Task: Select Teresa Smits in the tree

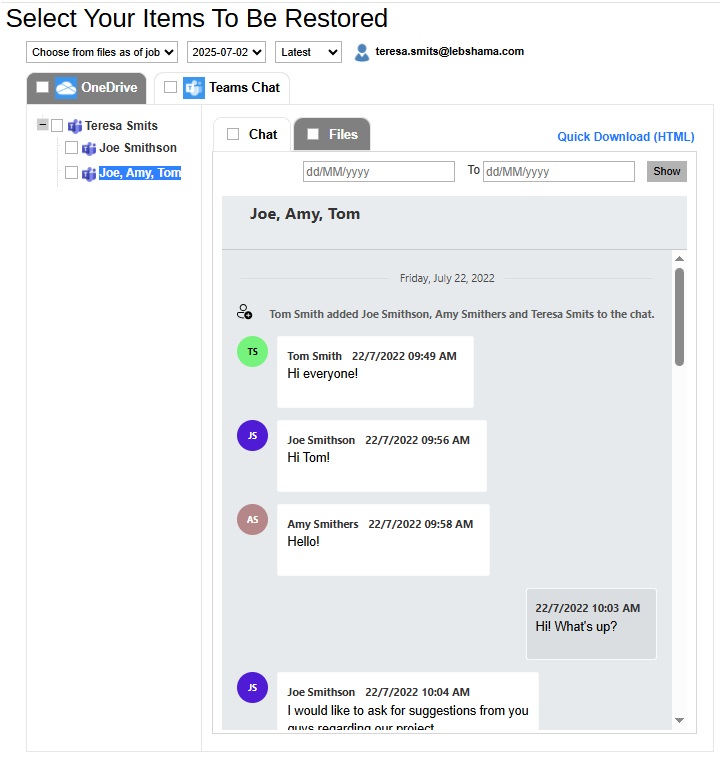Action: click(x=121, y=126)
